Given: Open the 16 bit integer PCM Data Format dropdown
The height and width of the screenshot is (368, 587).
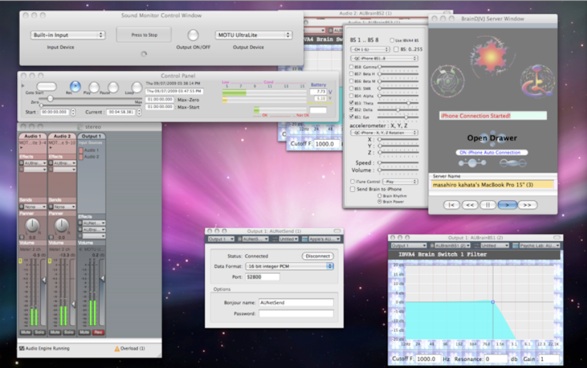Looking at the screenshot, I should [289, 266].
